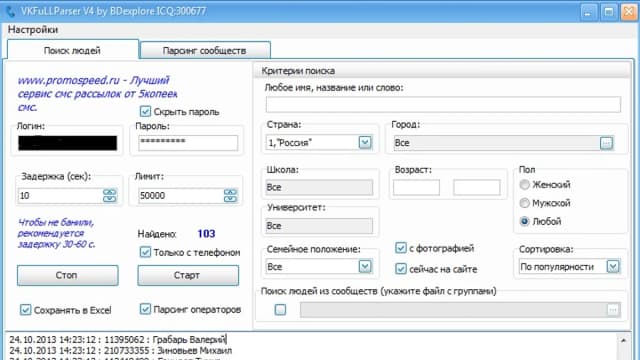640x360 pixels.
Task: Click the name or word search field
Action: 443,104
